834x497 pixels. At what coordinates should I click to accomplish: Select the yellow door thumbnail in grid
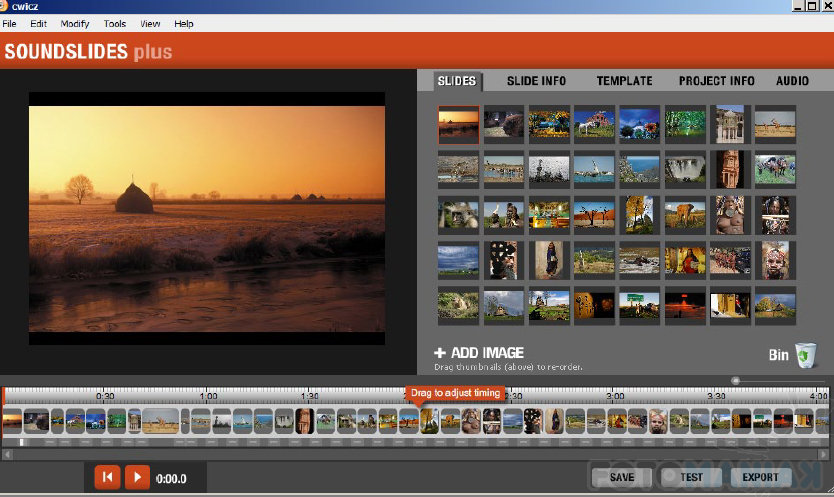[x=730, y=305]
